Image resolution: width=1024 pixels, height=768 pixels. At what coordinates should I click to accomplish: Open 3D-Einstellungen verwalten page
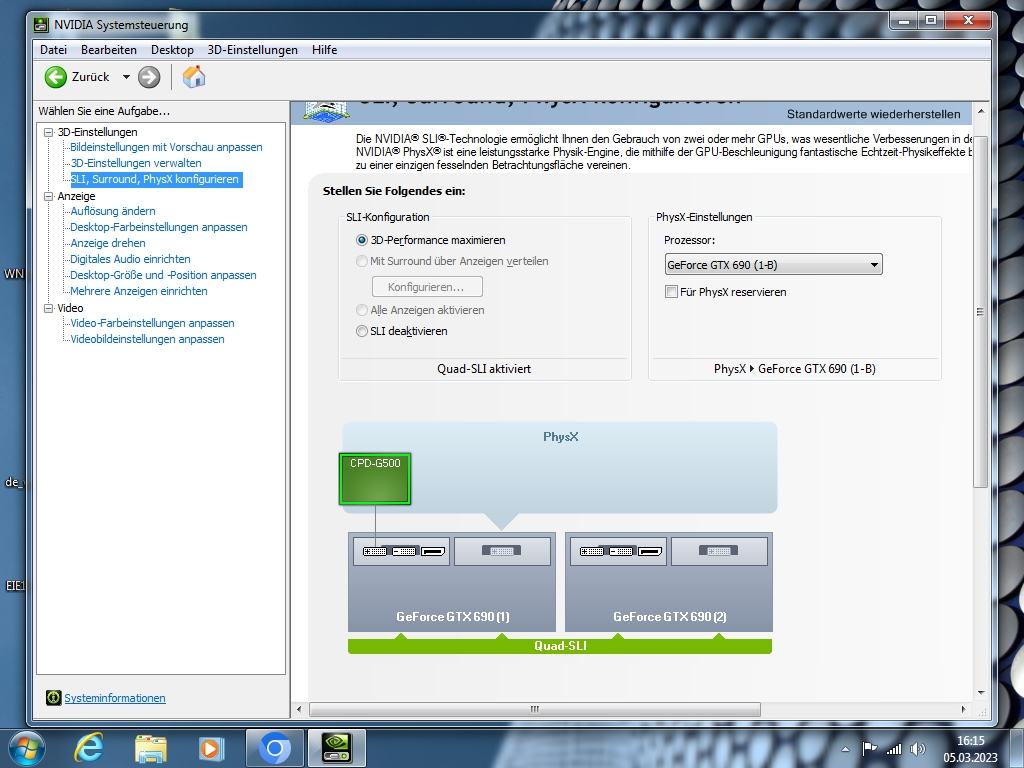pos(136,163)
